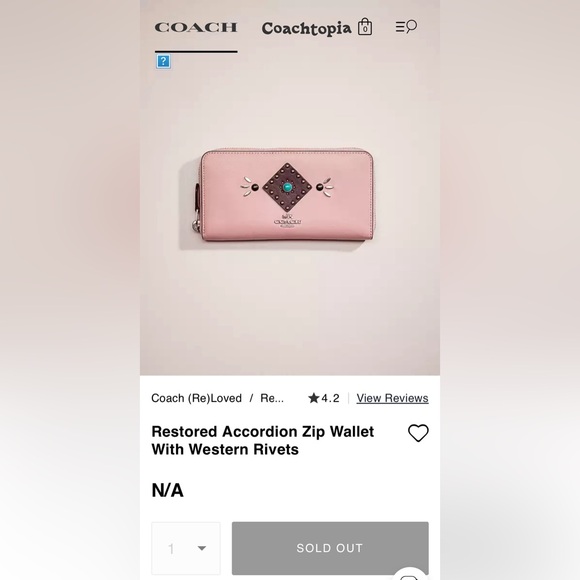This screenshot has width=580, height=580.
Task: Switch to Coachtopia tab
Action: pyautogui.click(x=306, y=28)
